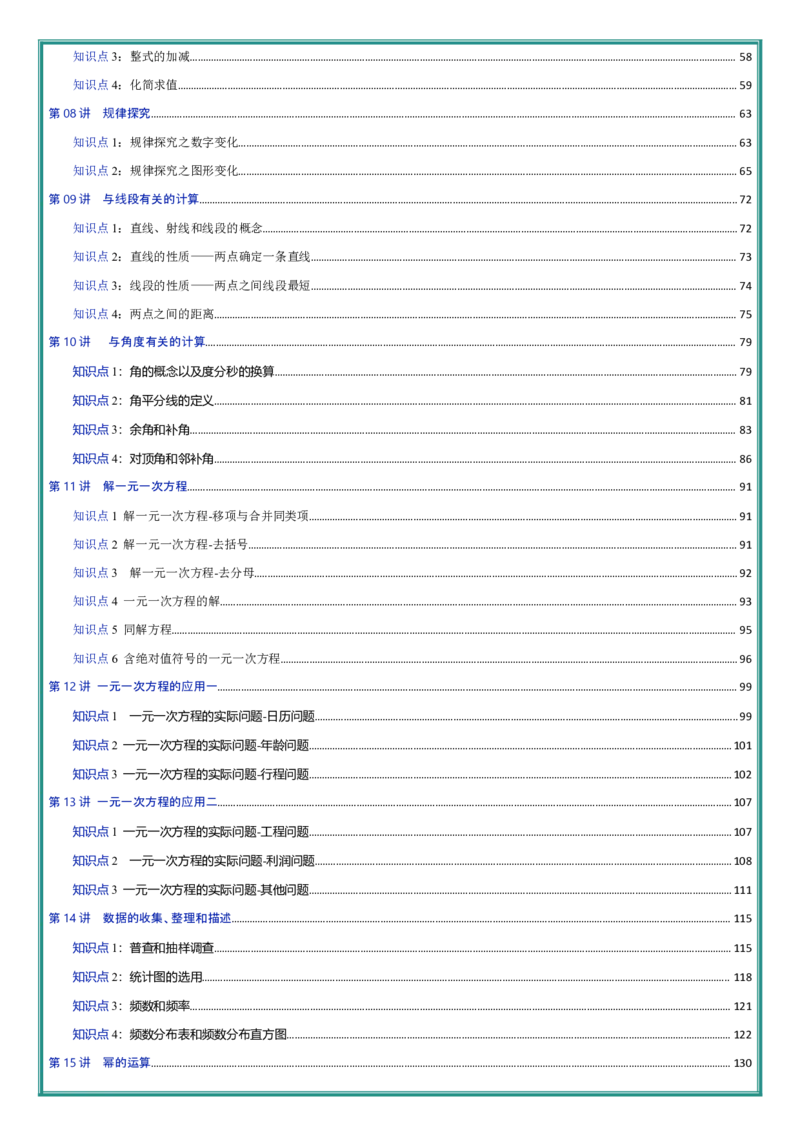
Task: Select the entry "同解方程"
Action: pos(412,630)
